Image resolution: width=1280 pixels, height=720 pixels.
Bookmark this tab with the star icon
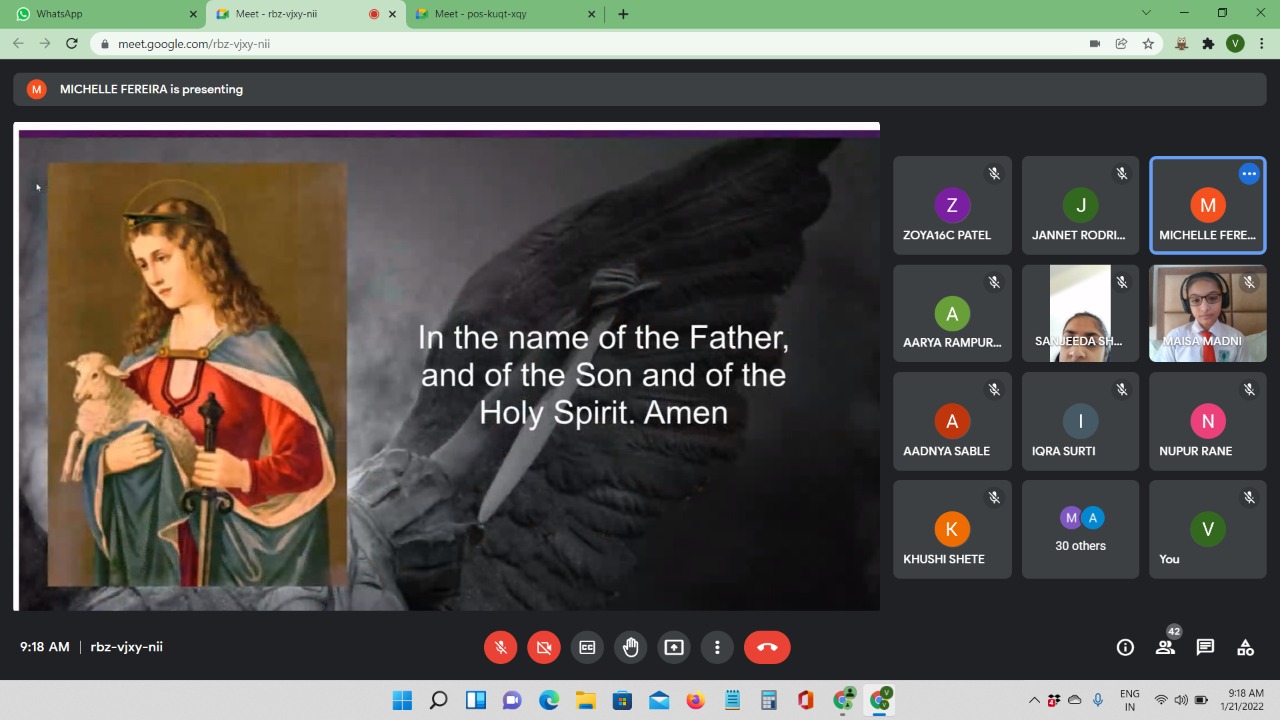tap(1148, 44)
